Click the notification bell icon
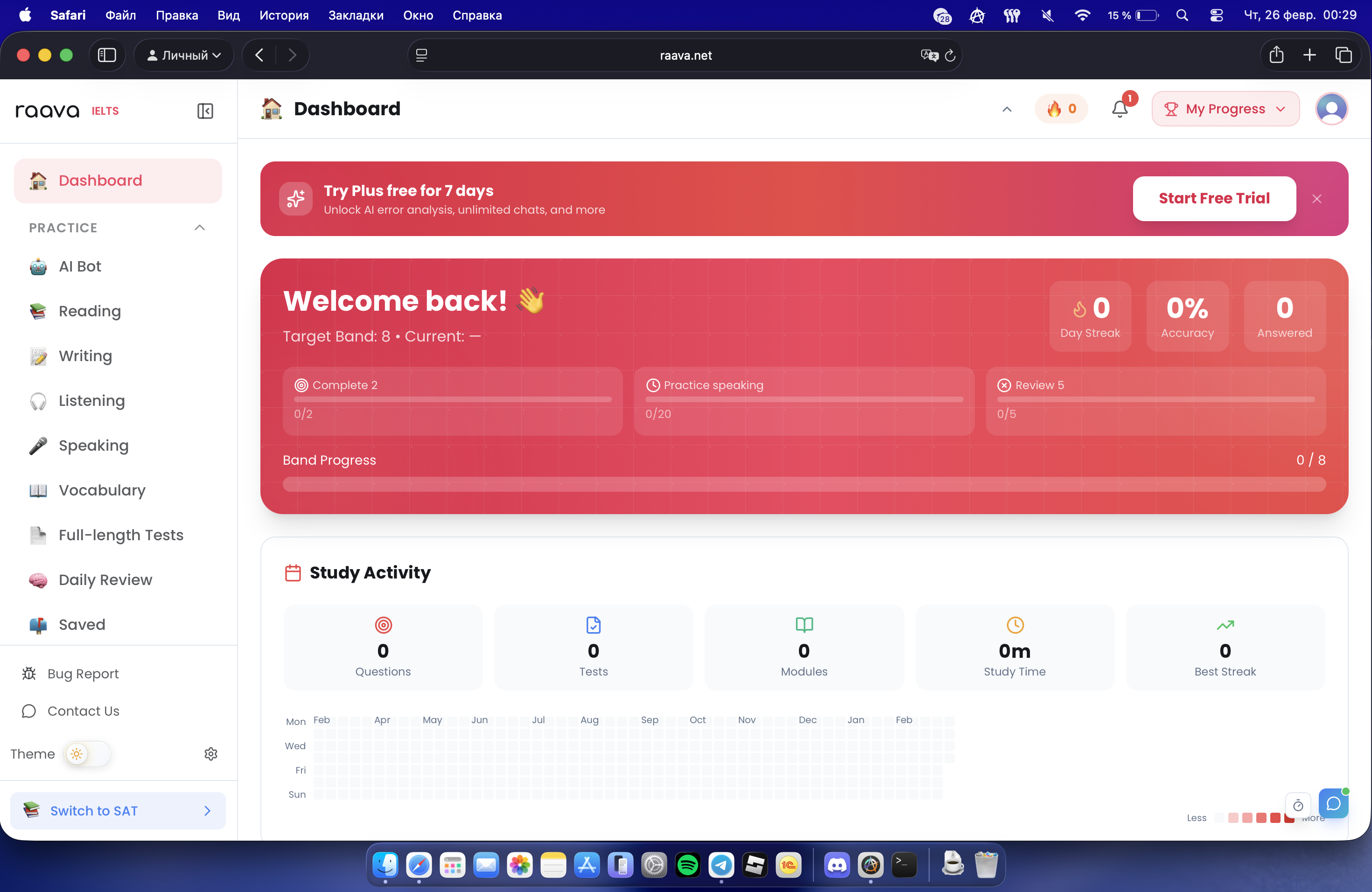Screen dimensions: 1372x892 coord(1120,109)
